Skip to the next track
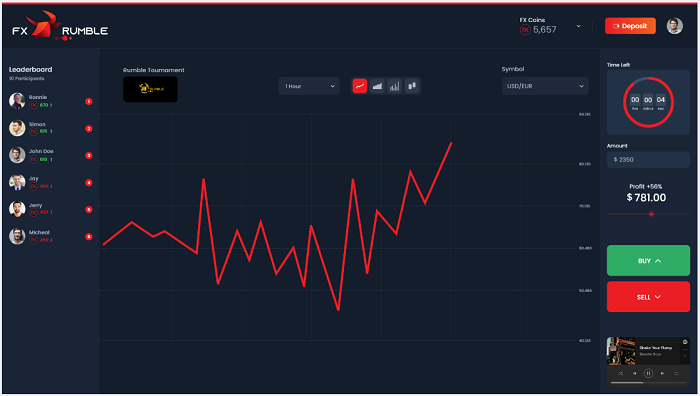This screenshot has height=396, width=700. tap(662, 373)
